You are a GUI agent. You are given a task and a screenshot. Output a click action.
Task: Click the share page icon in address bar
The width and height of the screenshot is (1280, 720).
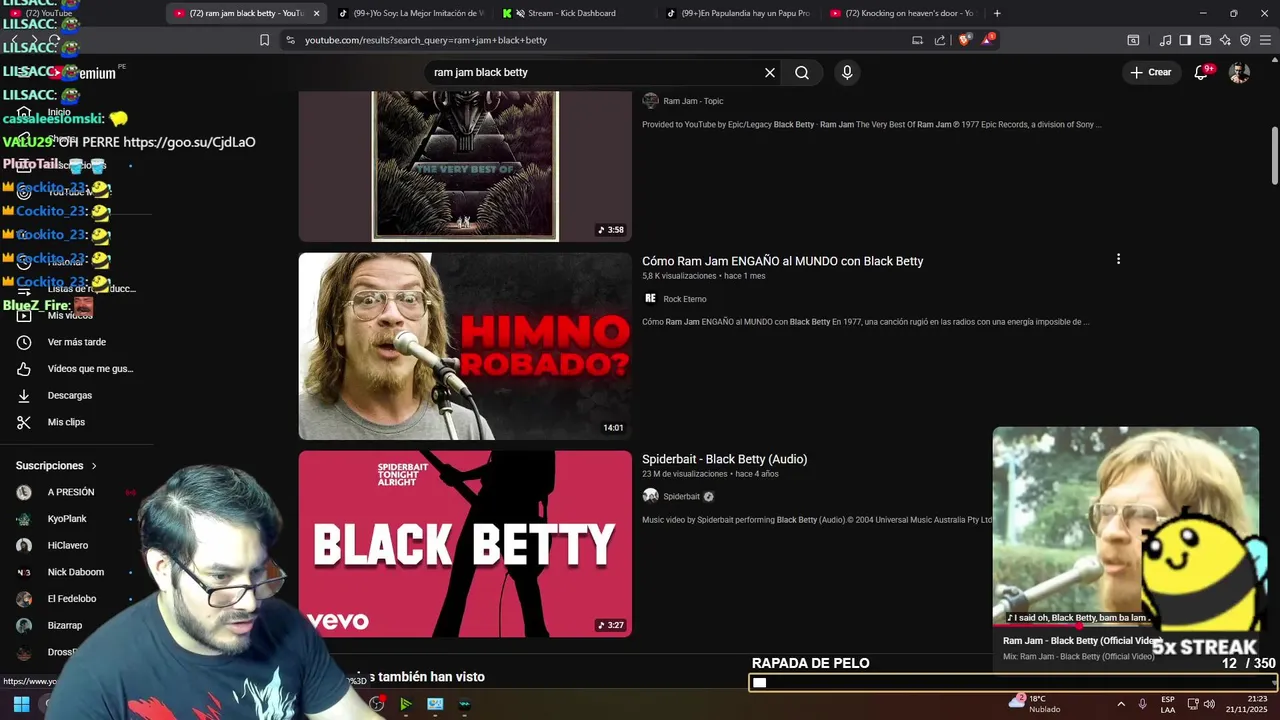(x=940, y=40)
